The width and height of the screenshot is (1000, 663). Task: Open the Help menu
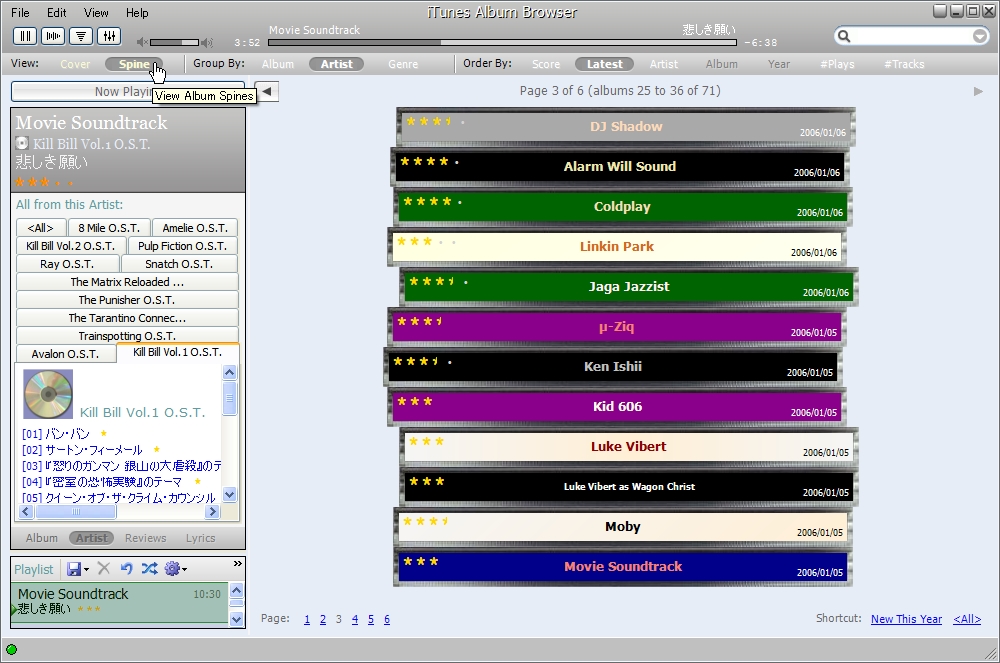[137, 13]
